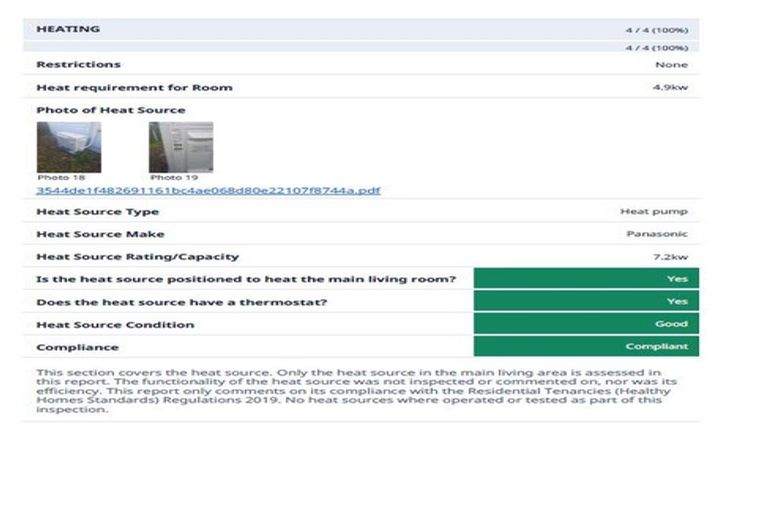This screenshot has width=768, height=512.
Task: Click Heat Source Rating/Capacity label
Action: 138,257
